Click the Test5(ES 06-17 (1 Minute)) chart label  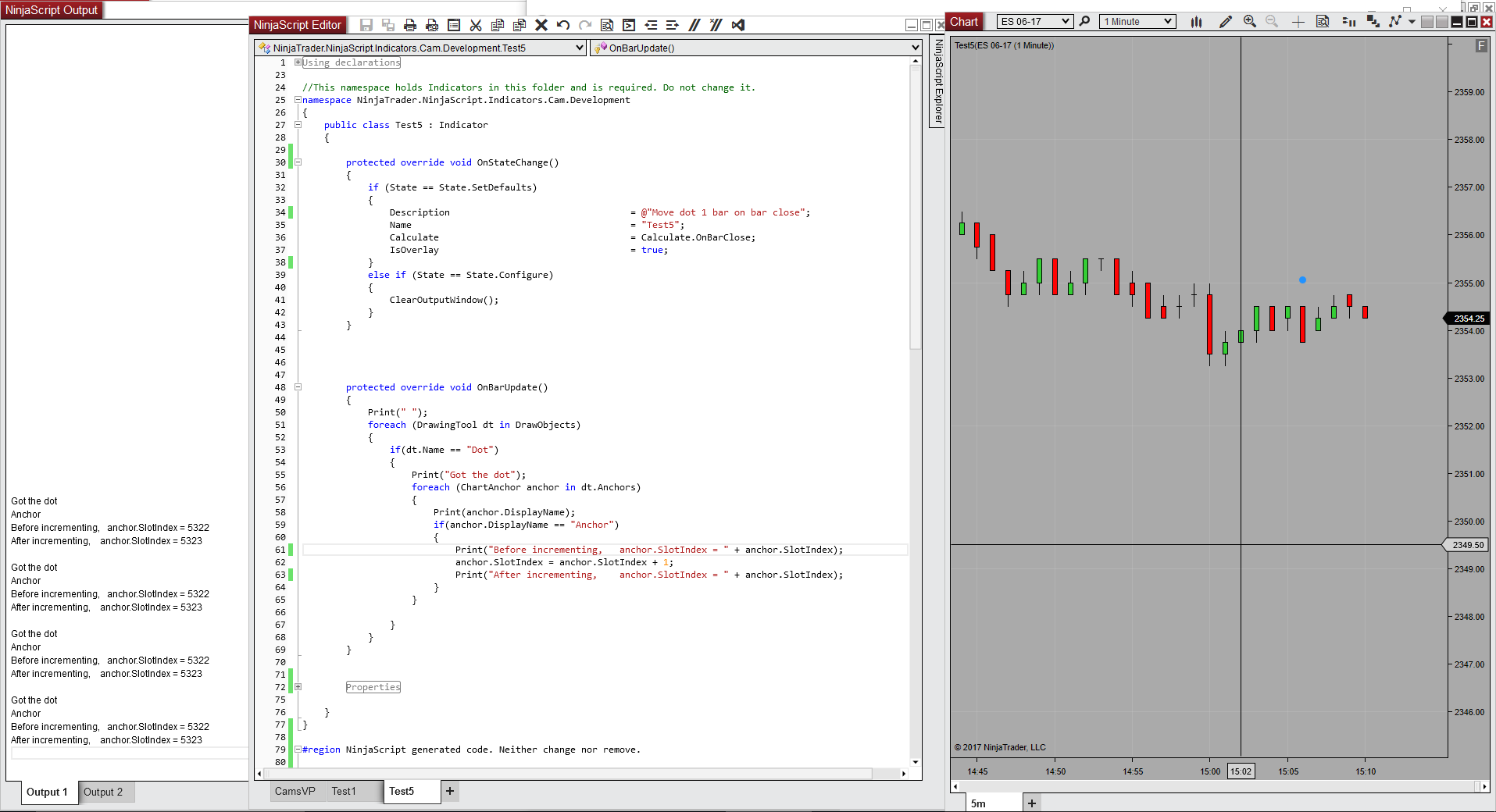tap(1004, 45)
